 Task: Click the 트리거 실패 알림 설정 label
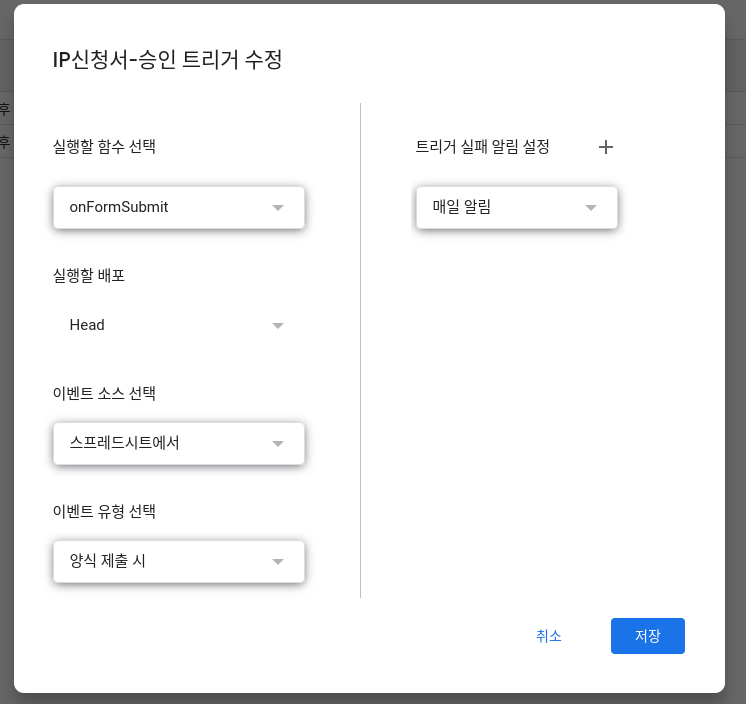coord(483,147)
